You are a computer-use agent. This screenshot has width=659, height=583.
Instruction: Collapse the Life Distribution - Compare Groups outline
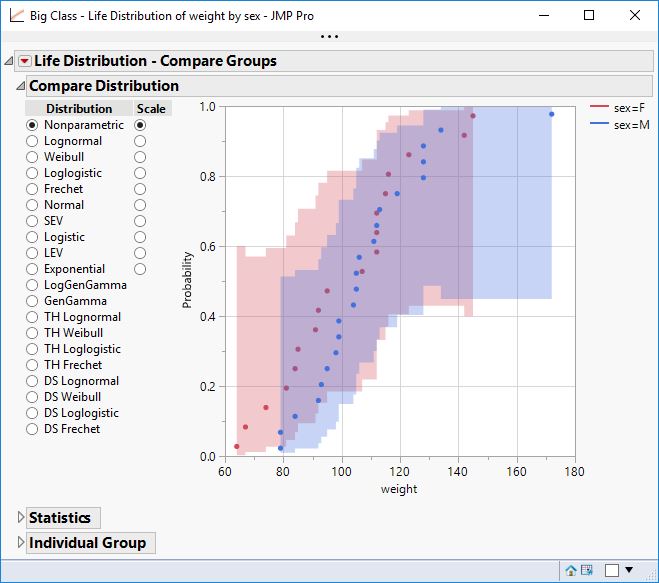coord(9,61)
